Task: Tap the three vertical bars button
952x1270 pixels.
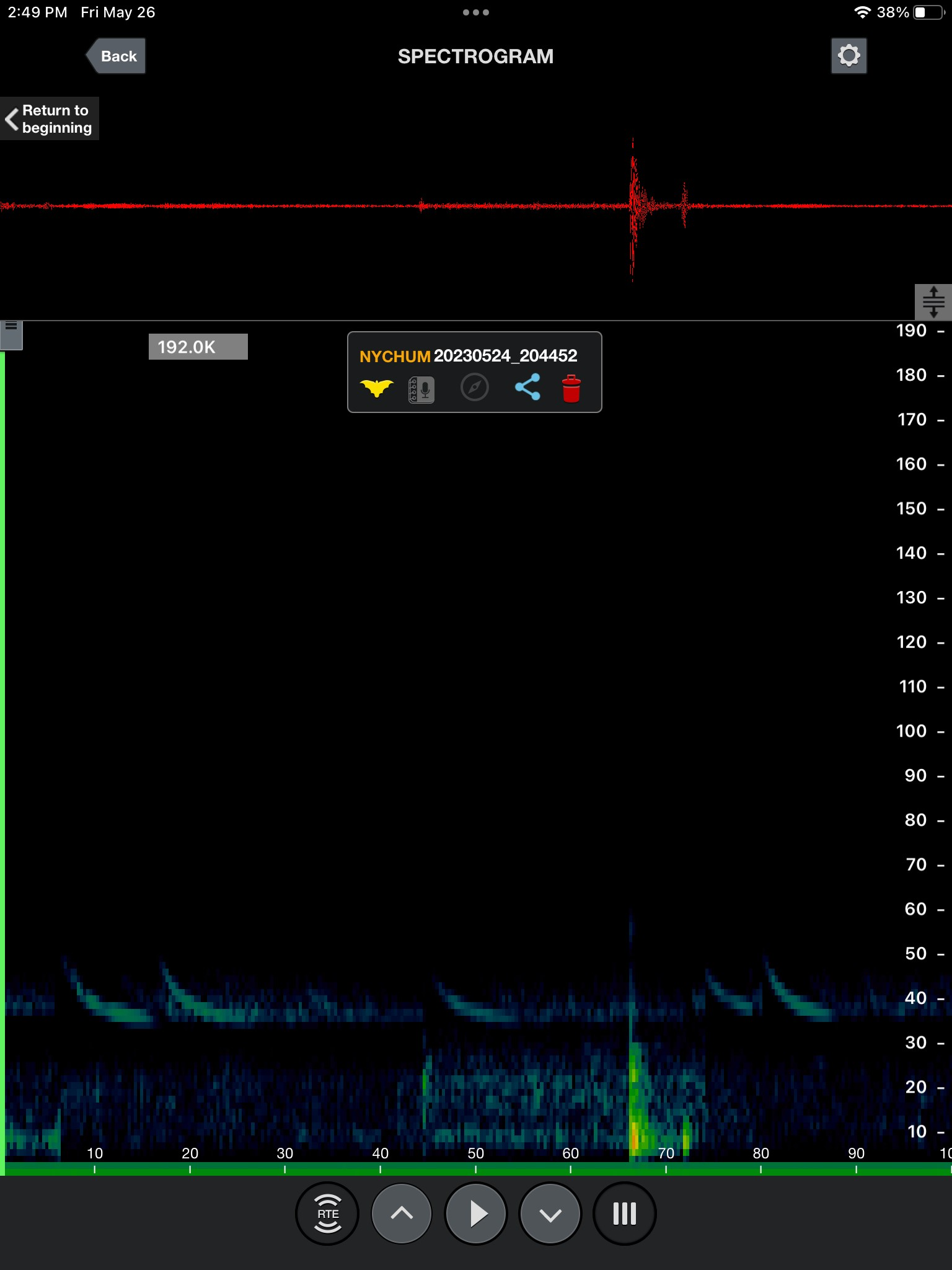Action: (625, 1214)
